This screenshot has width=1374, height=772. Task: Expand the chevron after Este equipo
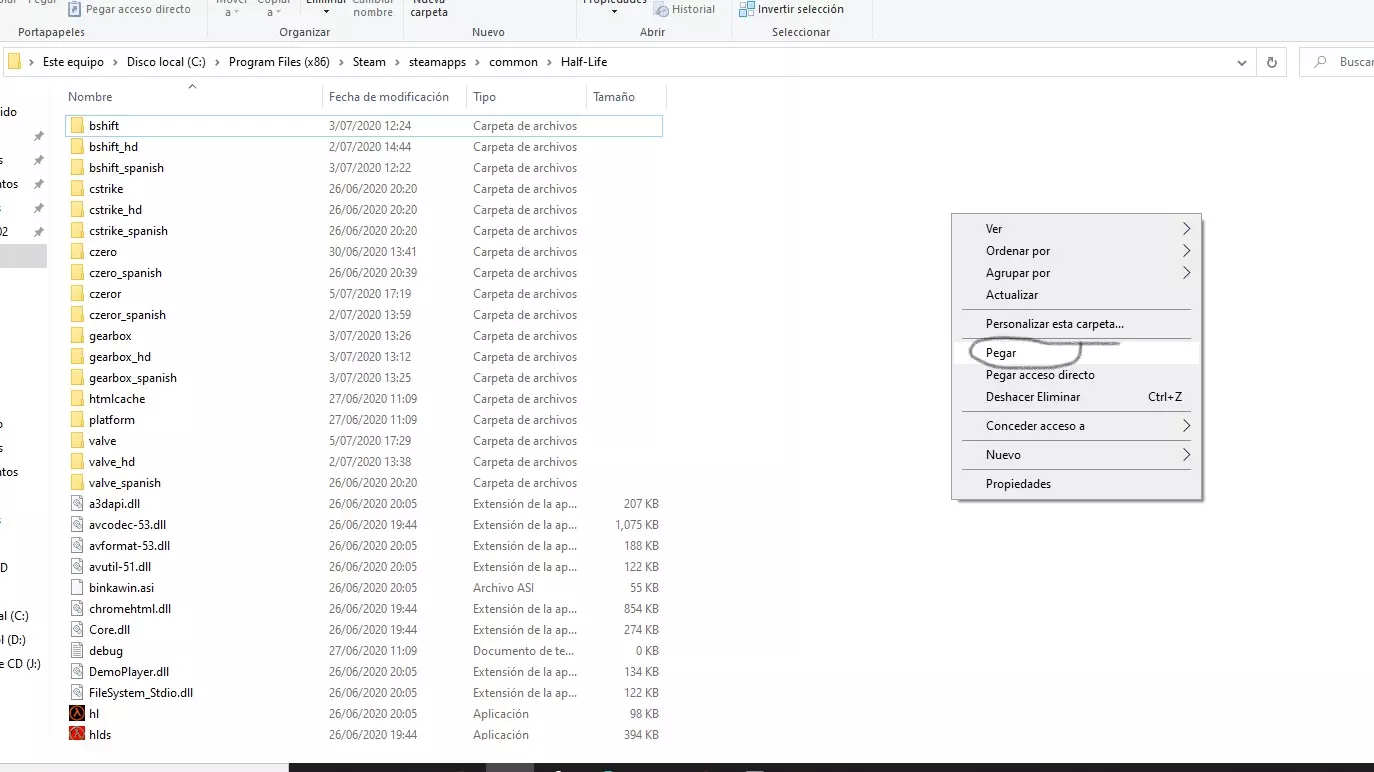point(116,62)
